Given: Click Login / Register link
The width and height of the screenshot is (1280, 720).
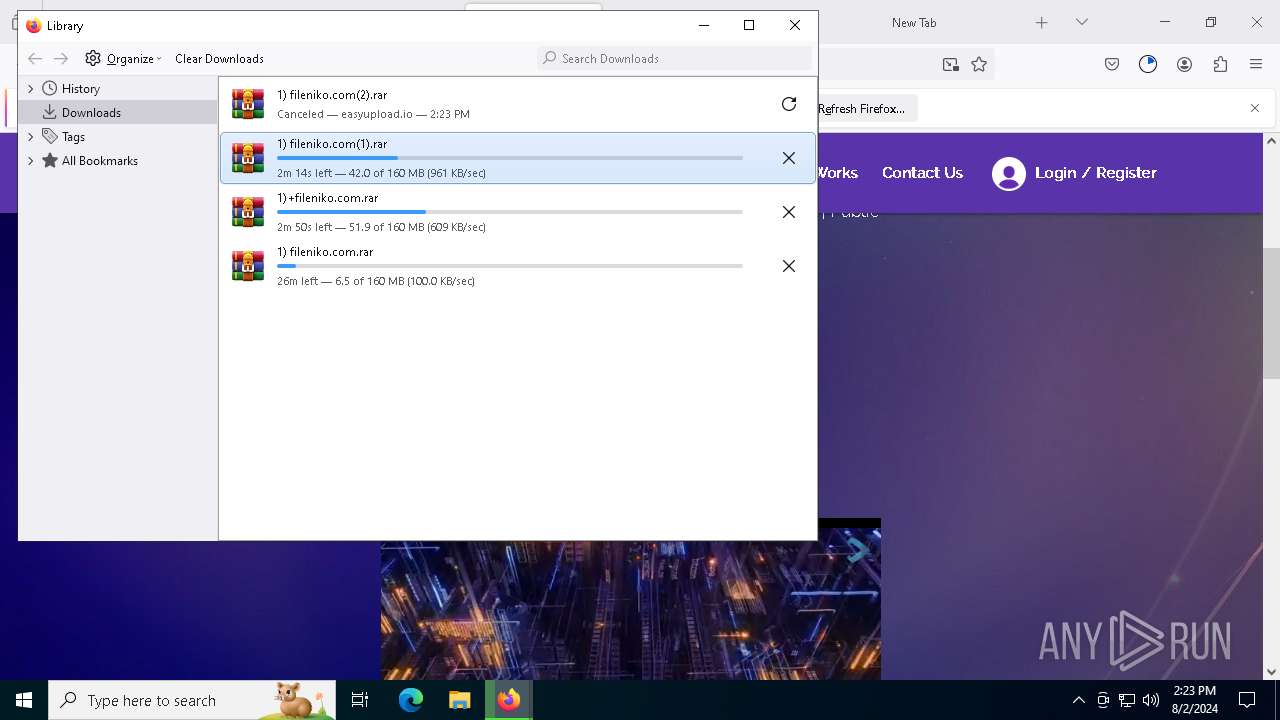Looking at the screenshot, I should [x=1095, y=173].
